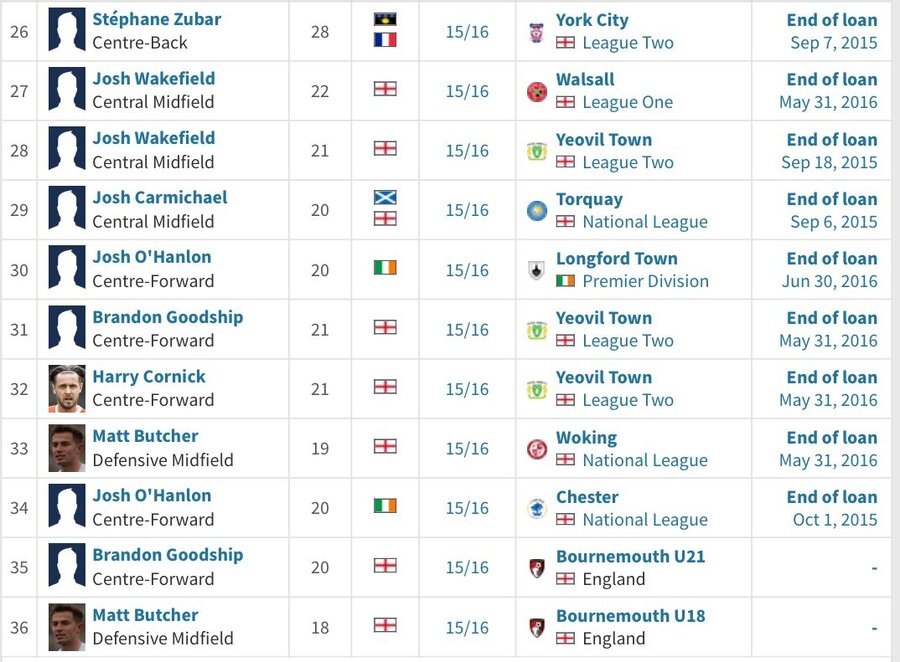Screen dimensions: 900x662
Task: Click Josh Carmichael's Scotland flag icon
Action: tap(385, 198)
